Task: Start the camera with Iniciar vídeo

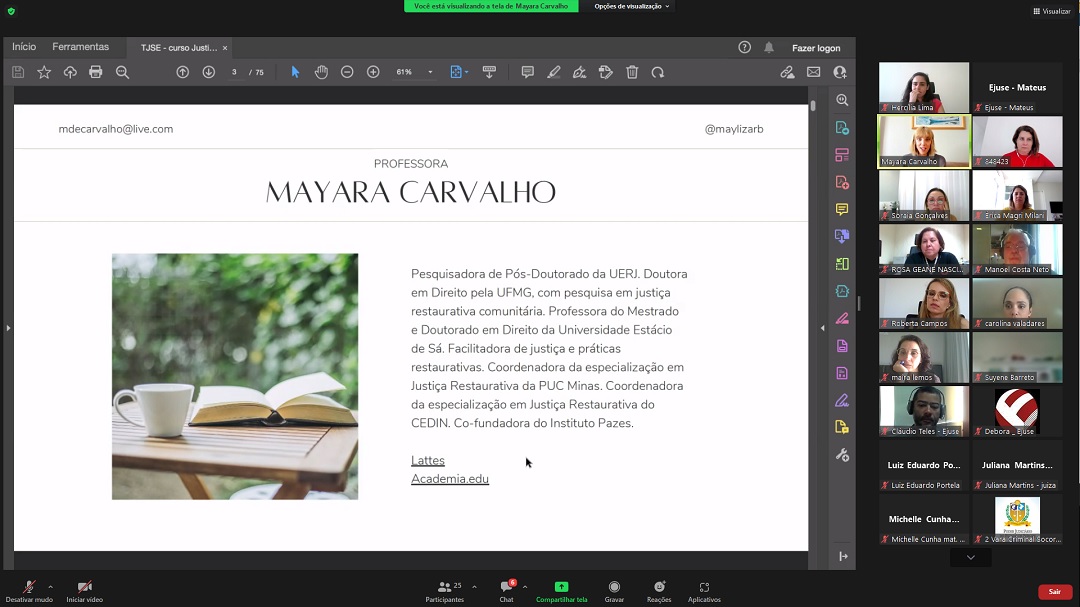Action: pyautogui.click(x=84, y=591)
